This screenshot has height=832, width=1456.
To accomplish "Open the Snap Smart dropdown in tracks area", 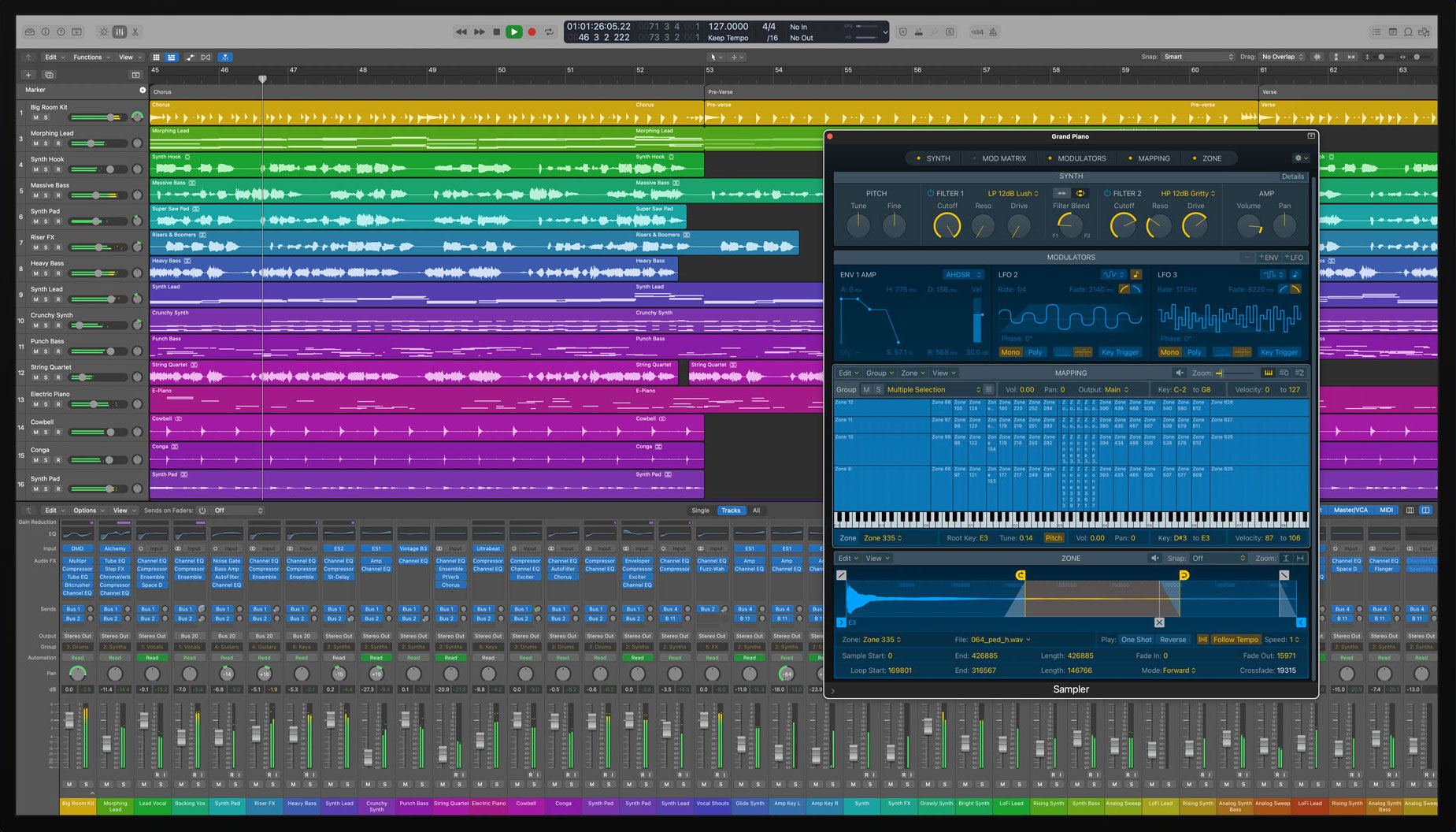I will point(1199,57).
